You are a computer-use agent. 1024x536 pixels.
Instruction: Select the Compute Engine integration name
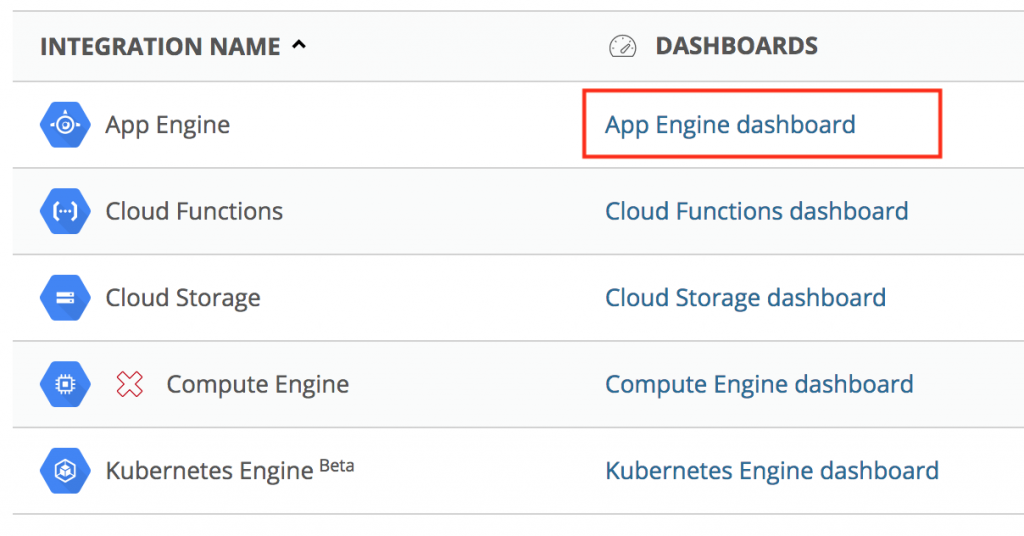pos(257,384)
